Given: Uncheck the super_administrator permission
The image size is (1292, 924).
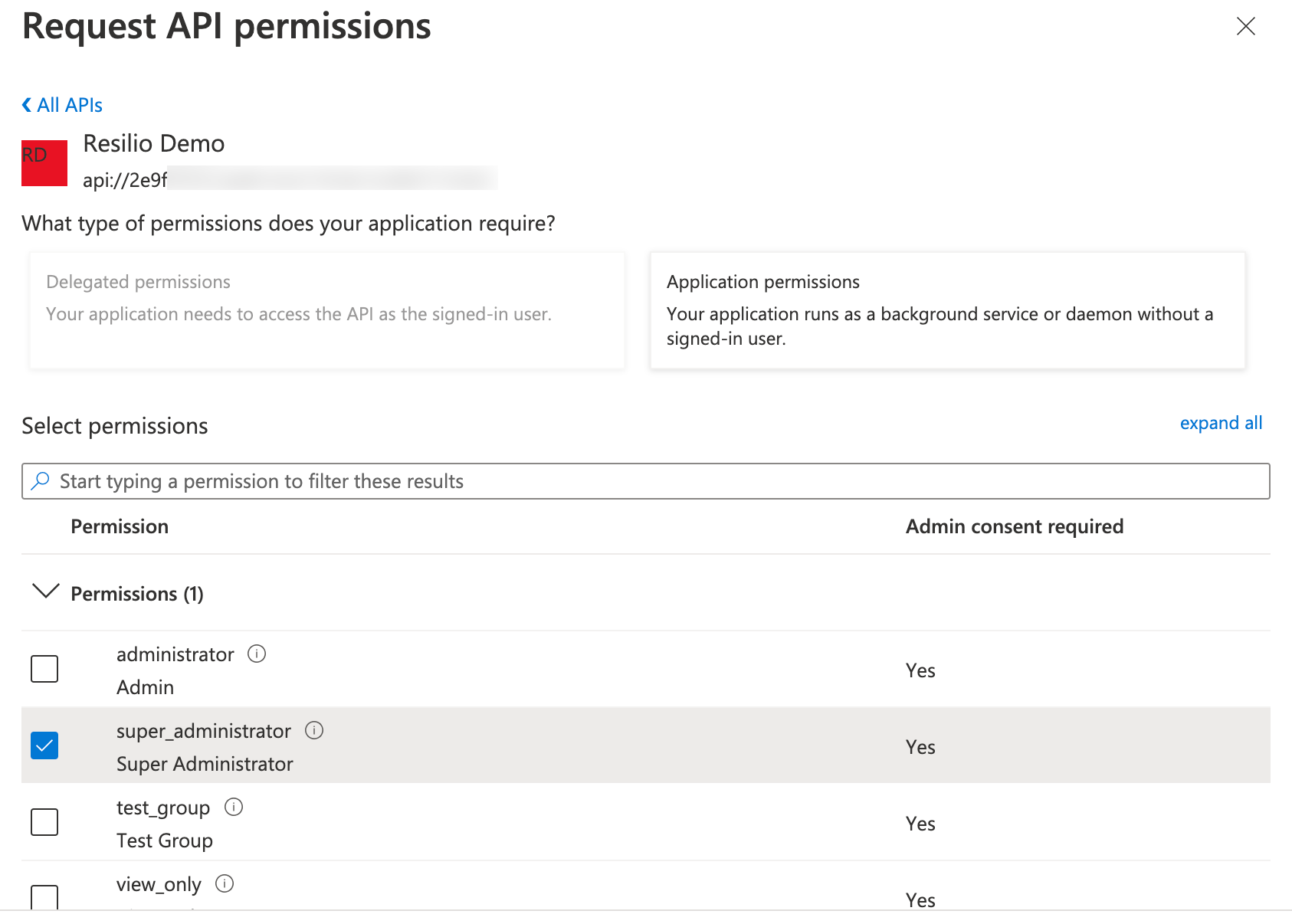Looking at the screenshot, I should point(44,745).
